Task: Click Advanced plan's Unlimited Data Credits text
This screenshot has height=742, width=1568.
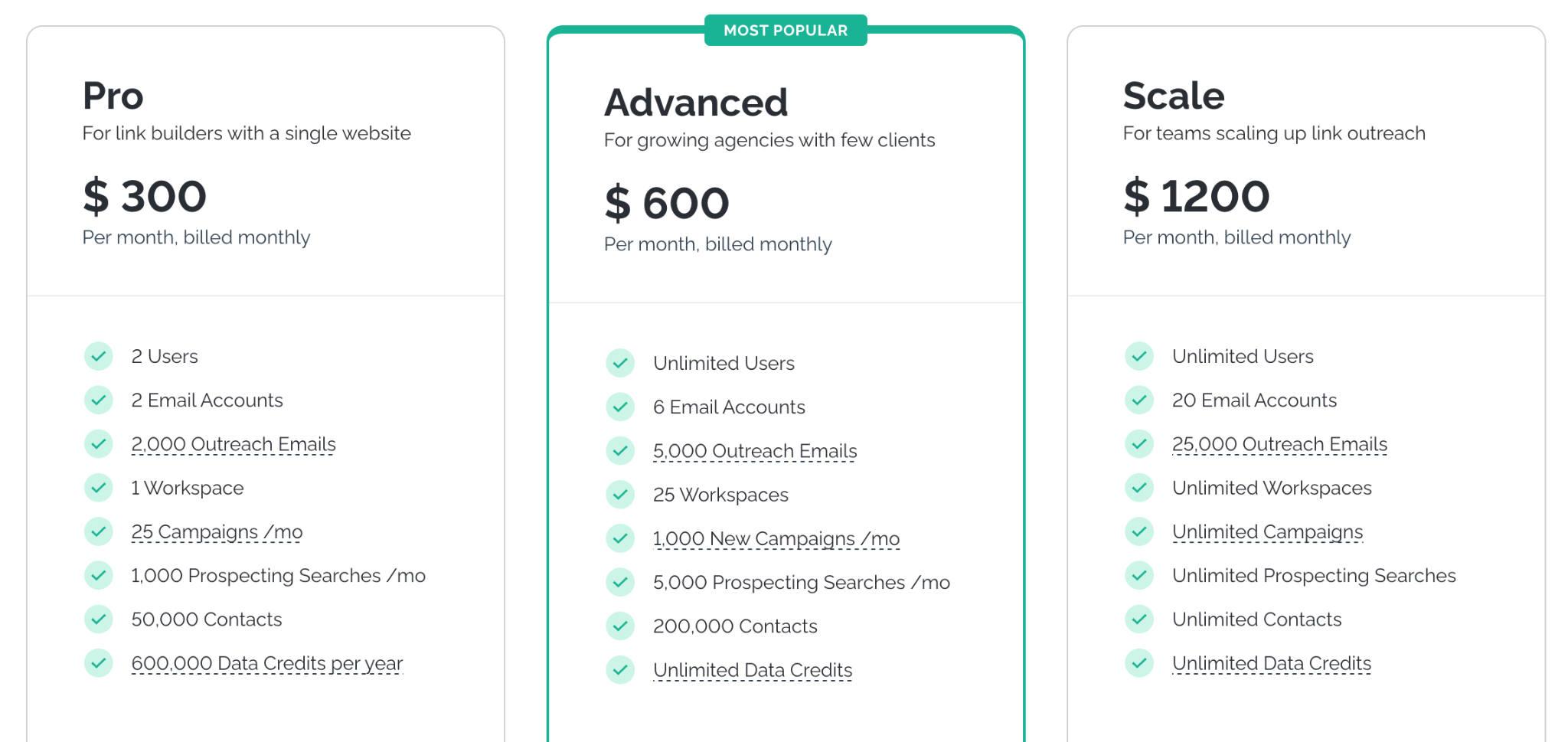Action: pyautogui.click(x=753, y=670)
